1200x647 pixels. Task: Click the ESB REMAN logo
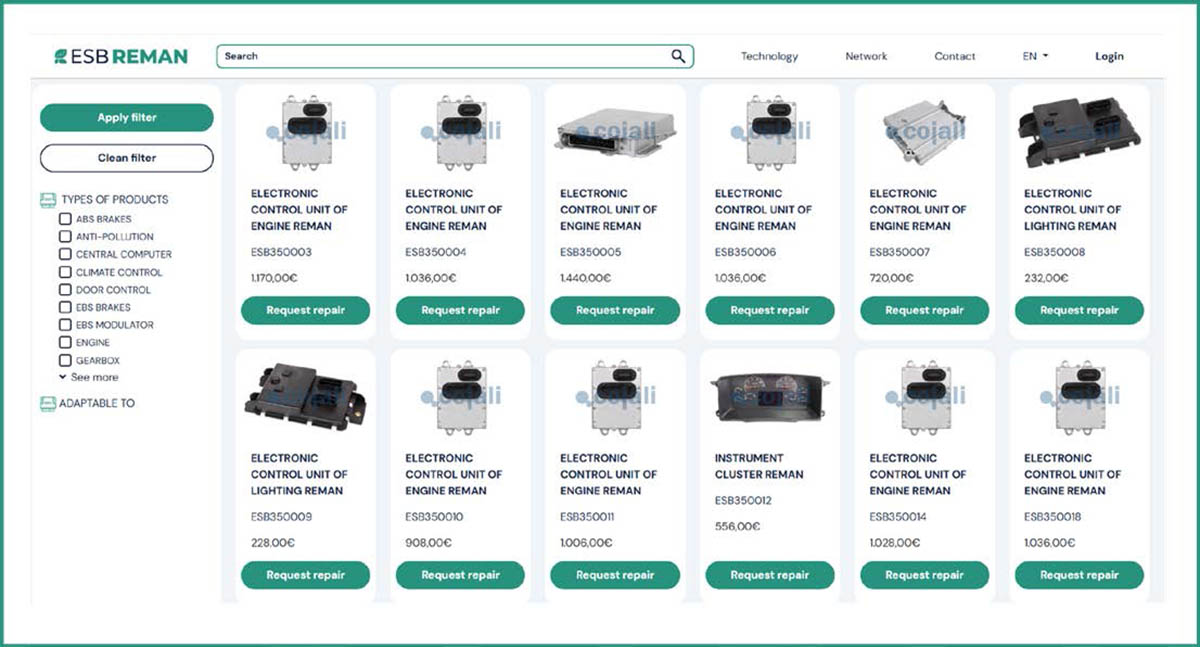[121, 57]
